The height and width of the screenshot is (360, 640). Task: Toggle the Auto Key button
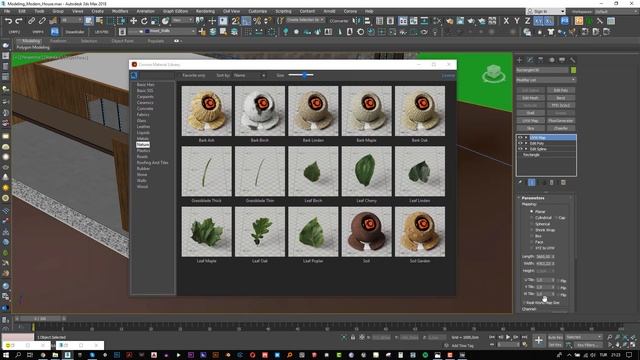tap(555, 338)
